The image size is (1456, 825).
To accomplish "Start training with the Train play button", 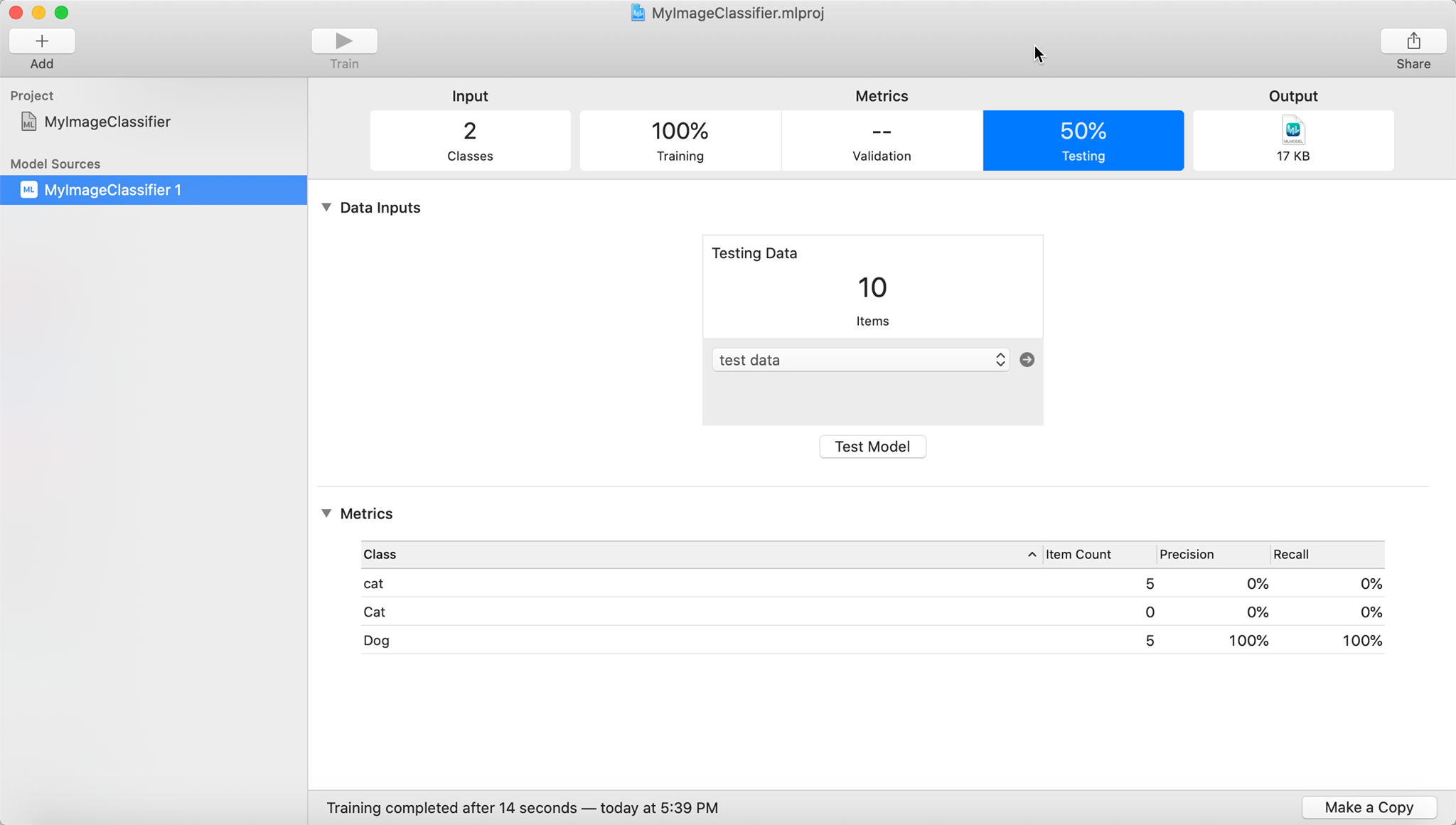I will [x=344, y=41].
